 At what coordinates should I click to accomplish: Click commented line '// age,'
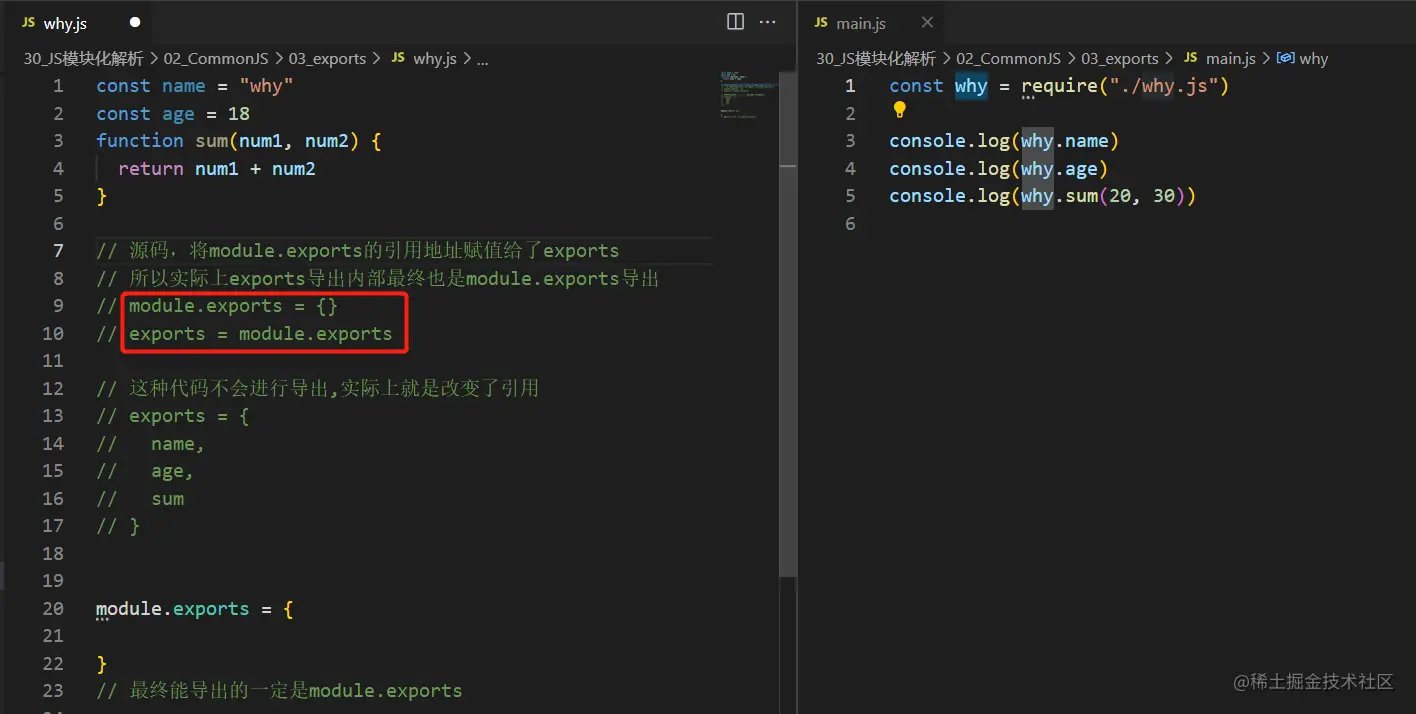(145, 471)
